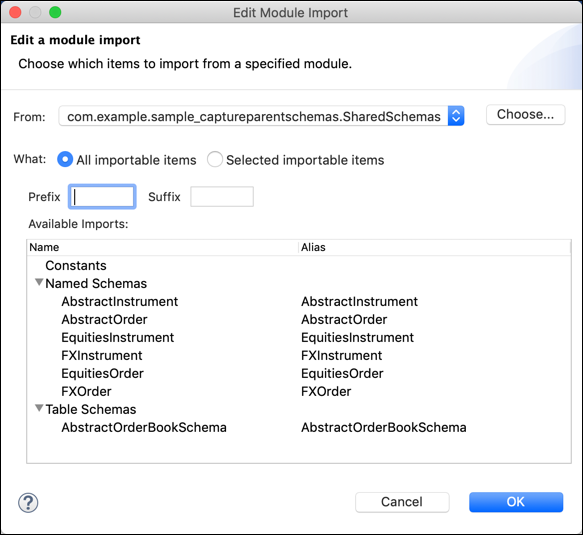Focus the Prefix text field
Image resolution: width=583 pixels, height=535 pixels.
point(102,197)
